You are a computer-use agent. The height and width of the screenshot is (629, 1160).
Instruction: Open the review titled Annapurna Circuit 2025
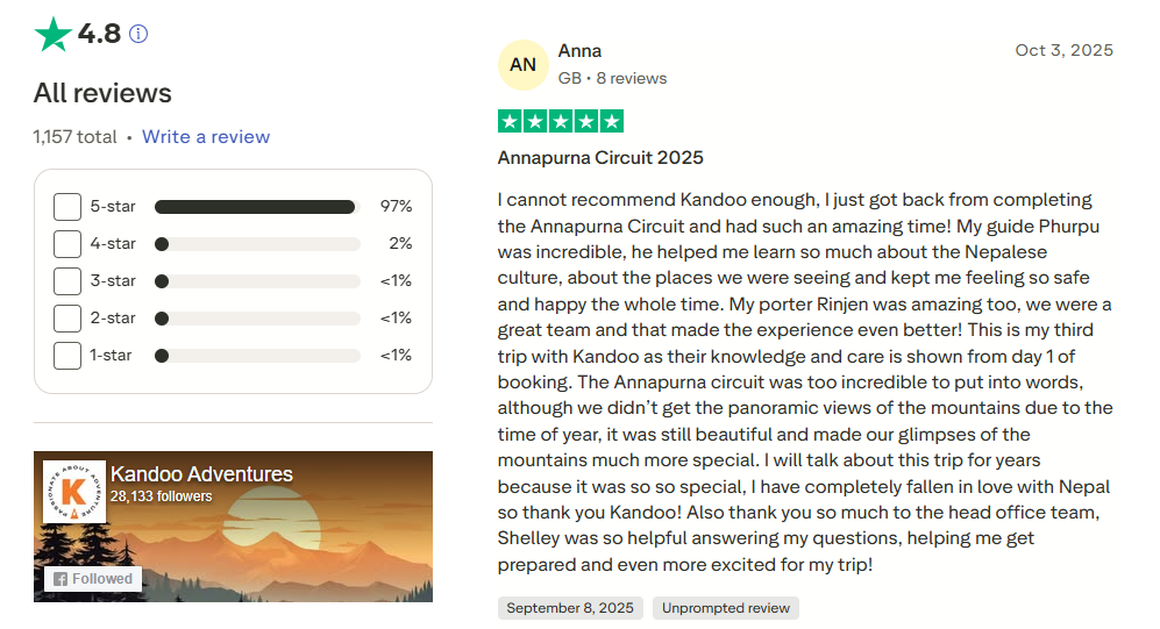(x=601, y=157)
